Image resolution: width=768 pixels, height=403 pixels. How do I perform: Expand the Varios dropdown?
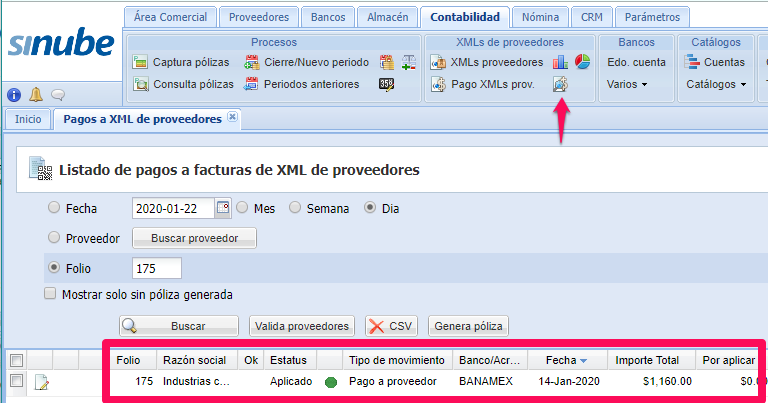coord(627,84)
